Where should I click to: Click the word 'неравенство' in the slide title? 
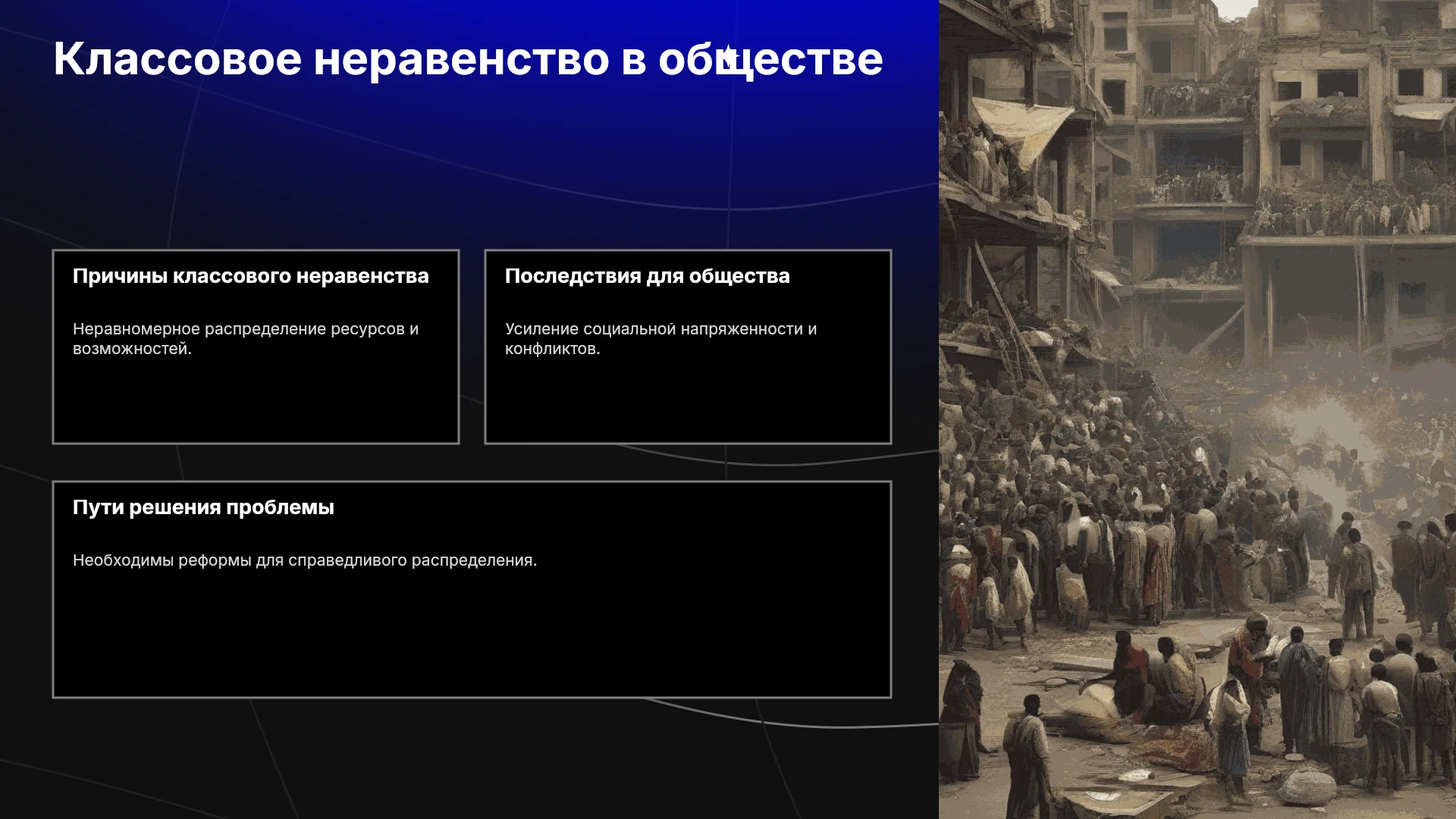pyautogui.click(x=462, y=59)
